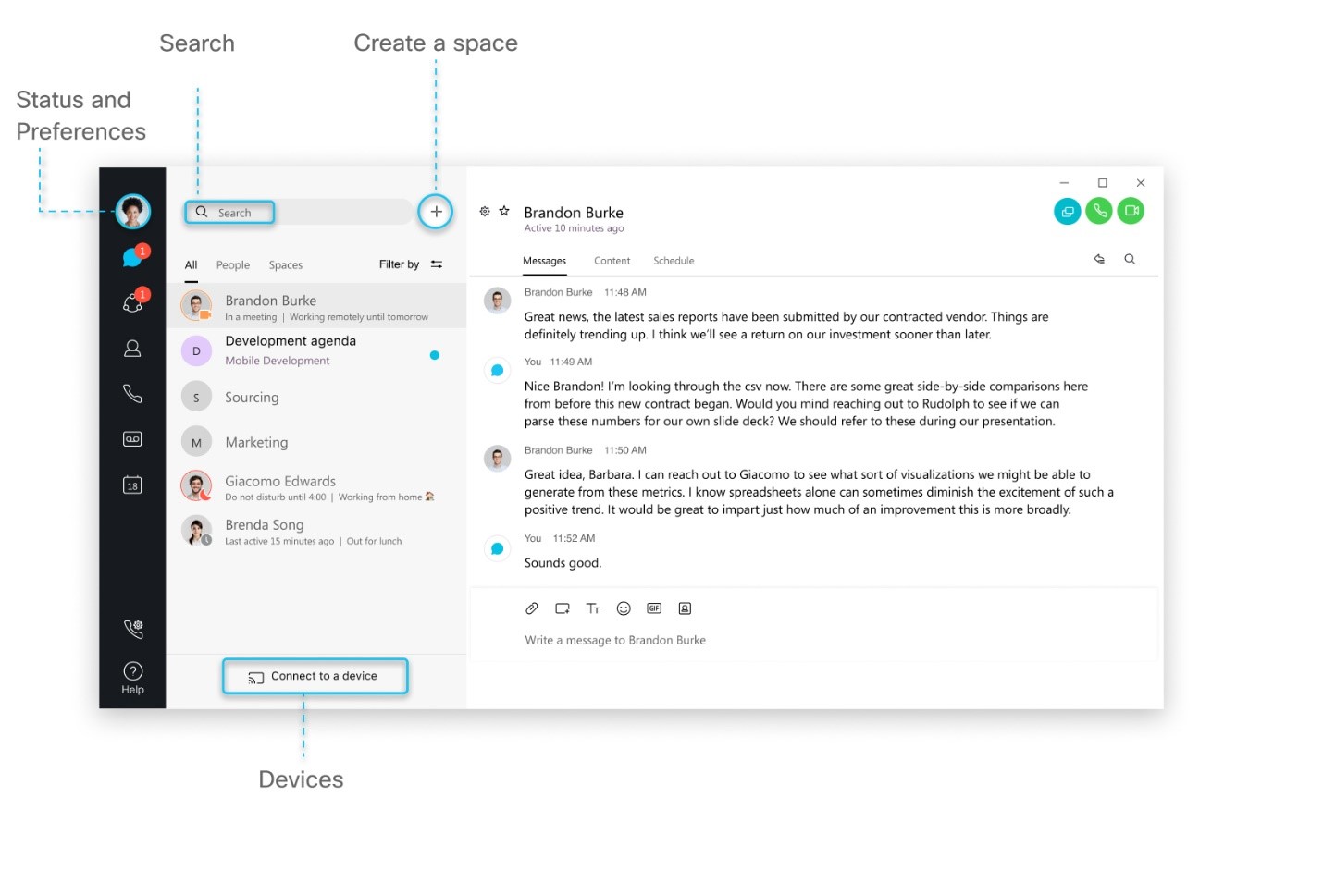This screenshot has width=1323, height=896.
Task: Open the emoji picker in the message composer
Action: pos(624,608)
